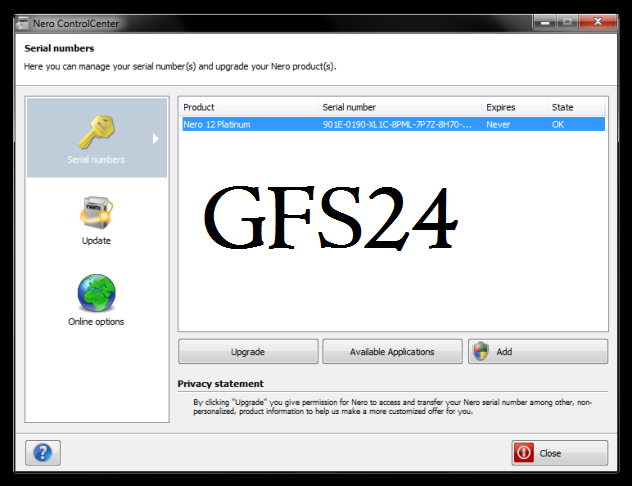632x486 pixels.
Task: Click the OK state cell
Action: click(x=558, y=125)
